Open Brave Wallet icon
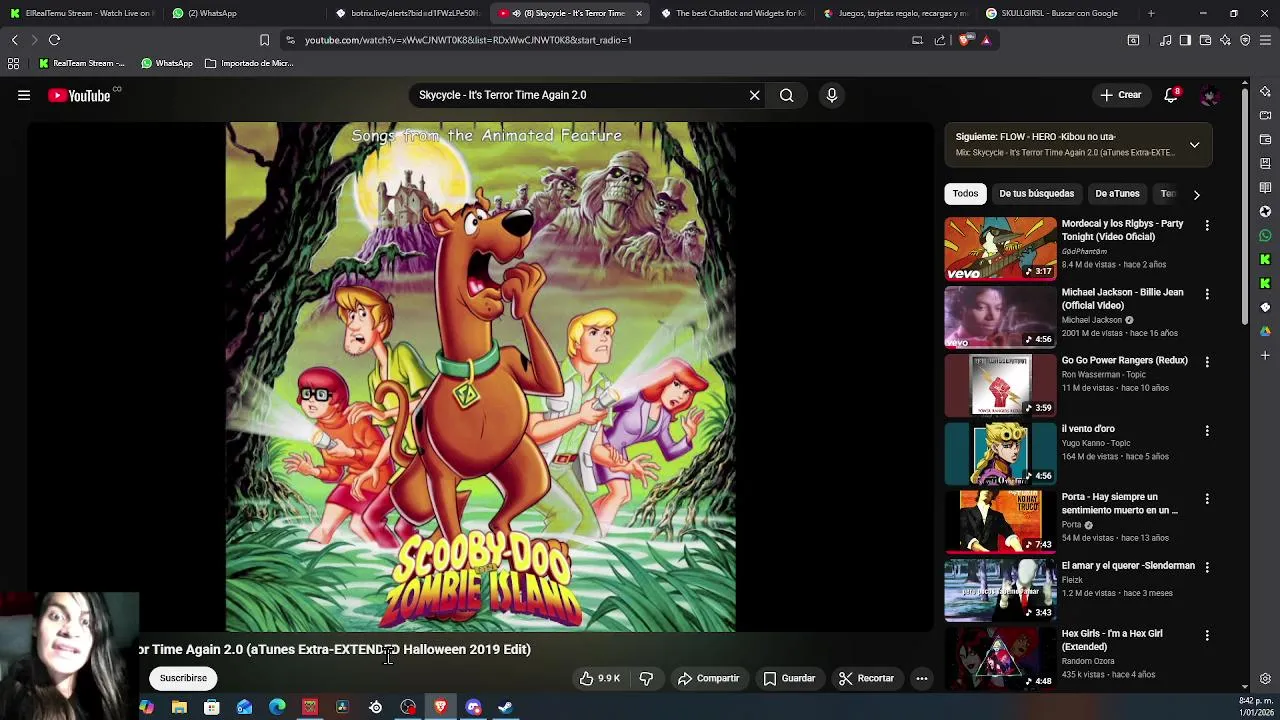1280x720 pixels. coord(1205,40)
